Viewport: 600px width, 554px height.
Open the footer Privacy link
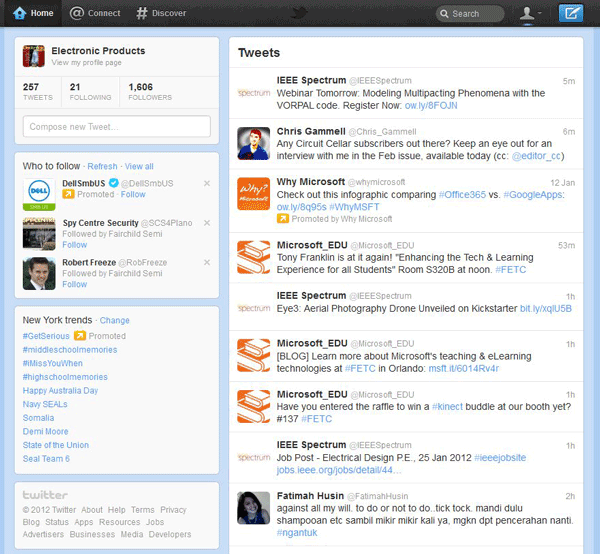click(173, 510)
